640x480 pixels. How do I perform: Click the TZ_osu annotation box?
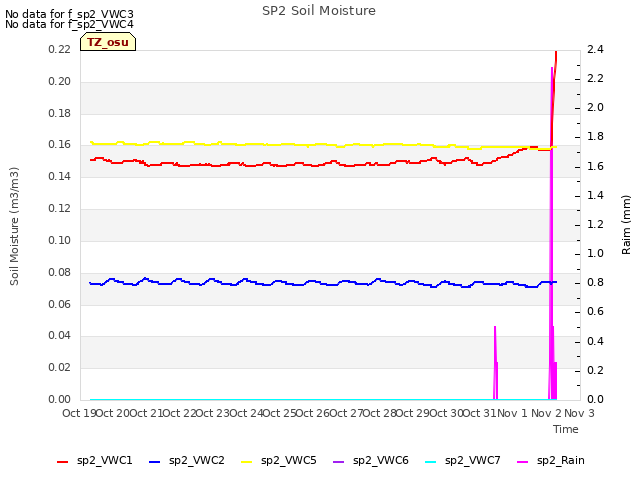point(108,42)
